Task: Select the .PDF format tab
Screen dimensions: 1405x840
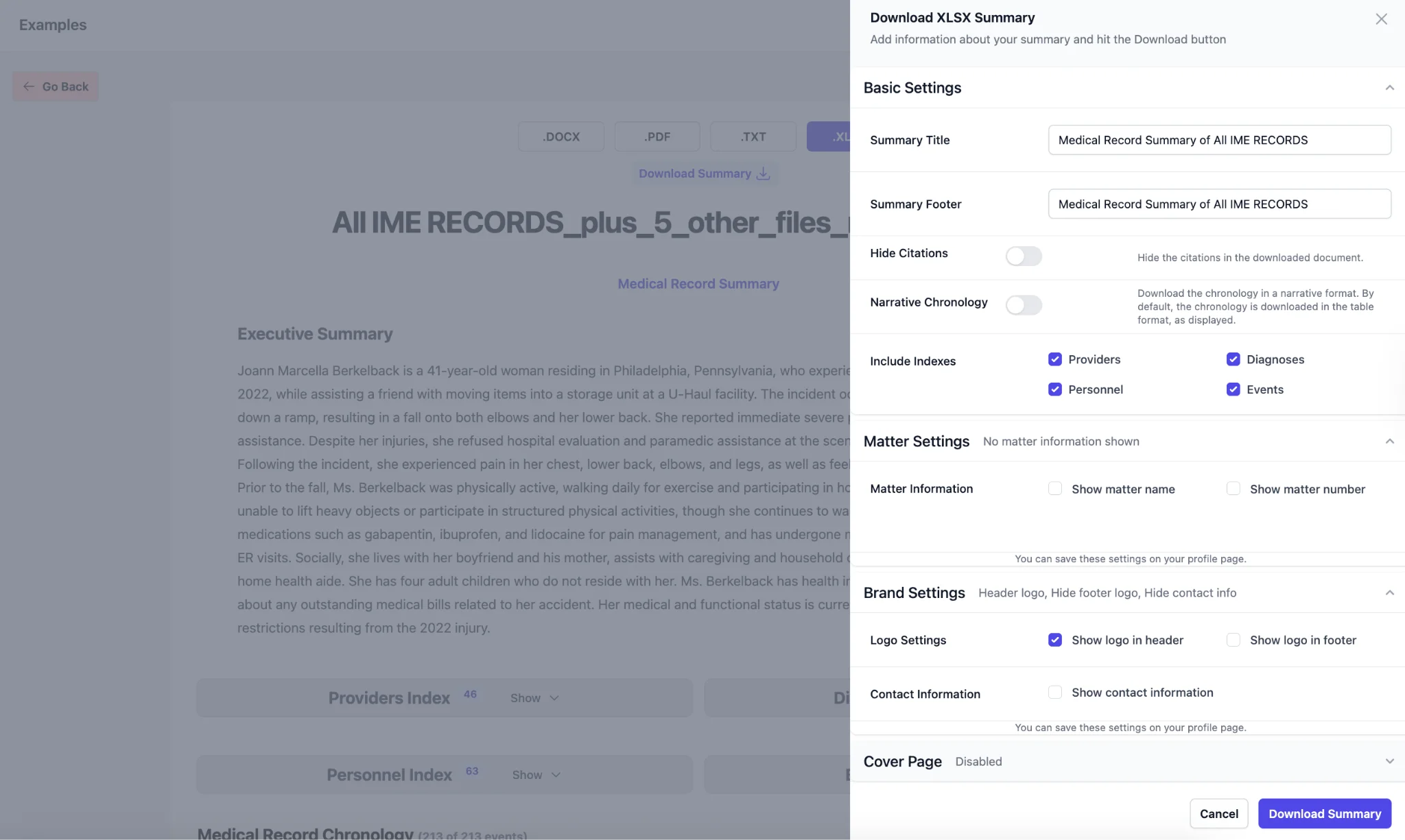Action: 657,136
